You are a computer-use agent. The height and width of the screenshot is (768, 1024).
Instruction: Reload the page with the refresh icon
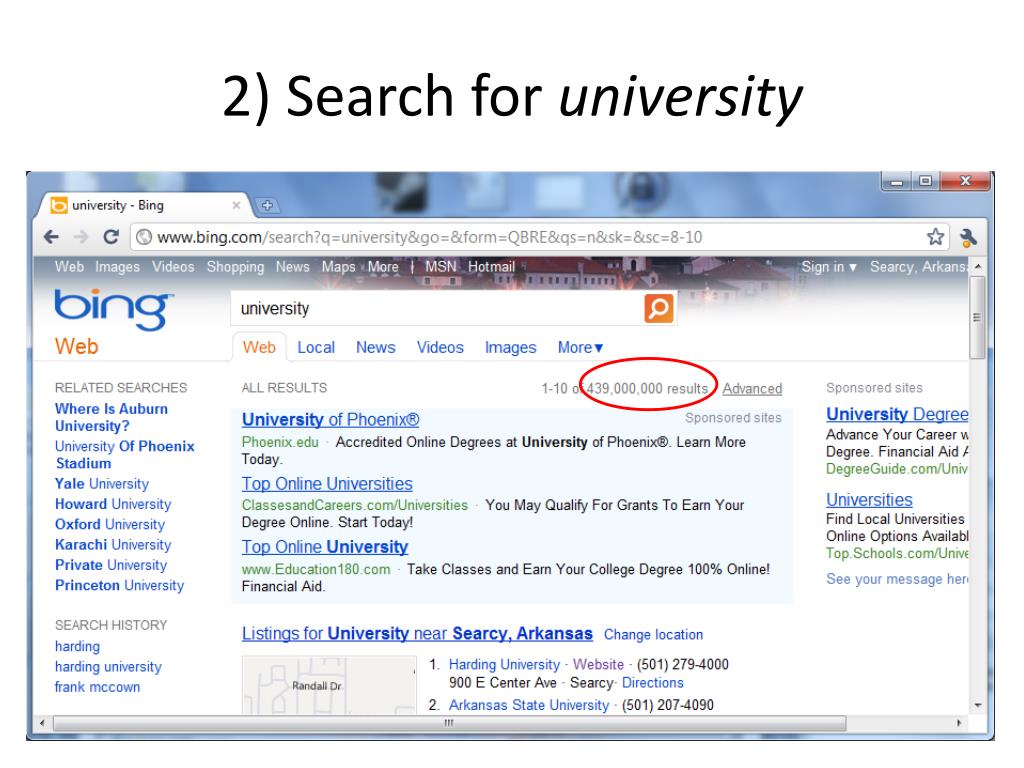pos(111,236)
